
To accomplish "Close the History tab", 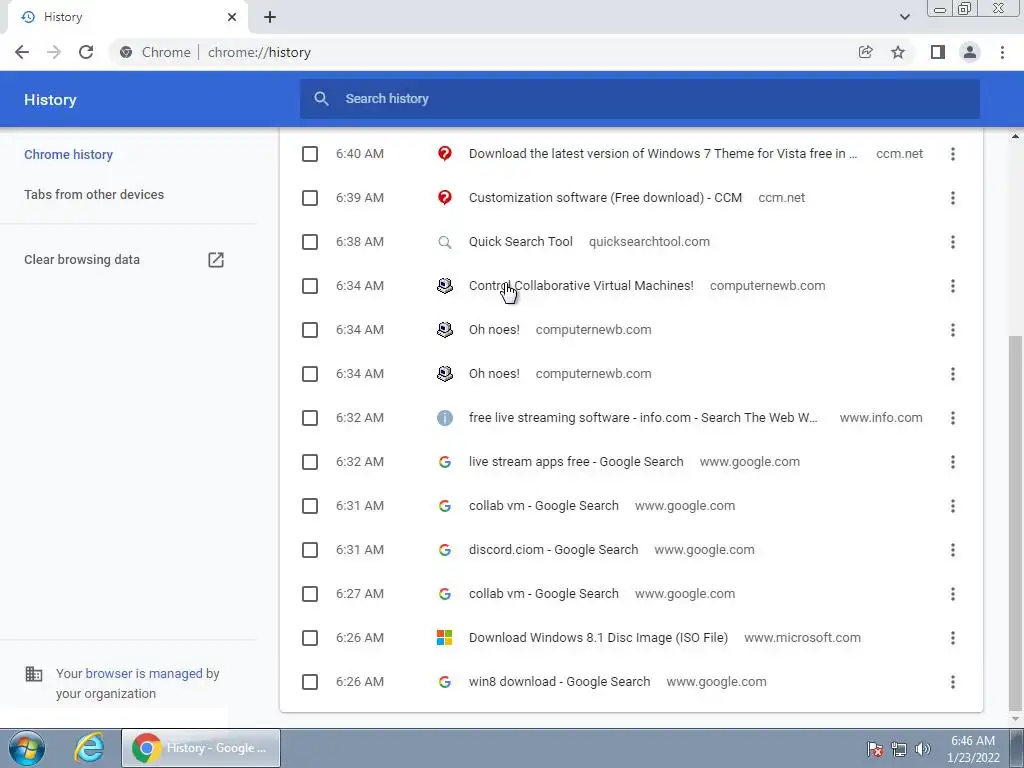I will pos(232,17).
